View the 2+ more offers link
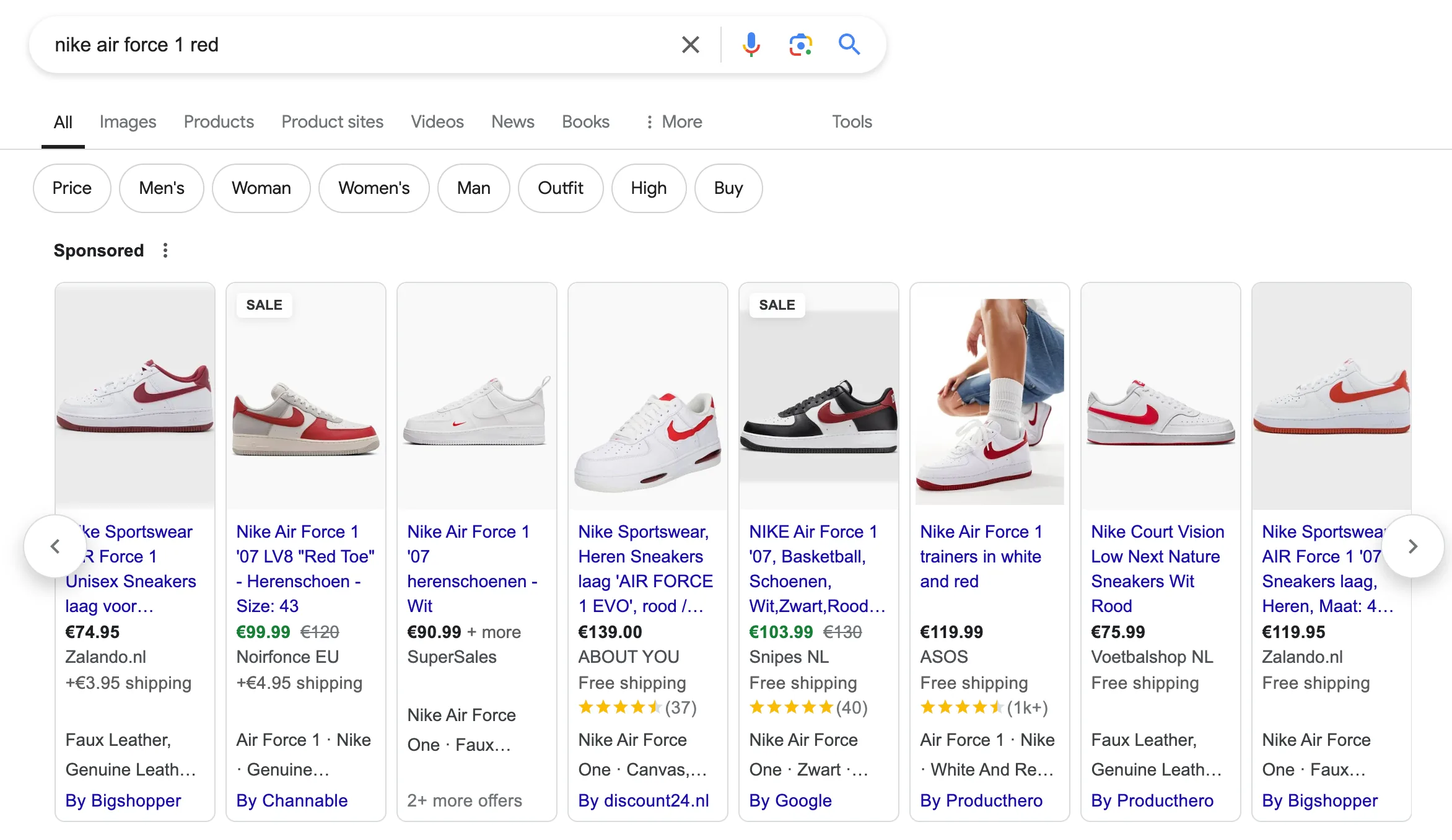The height and width of the screenshot is (840, 1452). coord(465,800)
